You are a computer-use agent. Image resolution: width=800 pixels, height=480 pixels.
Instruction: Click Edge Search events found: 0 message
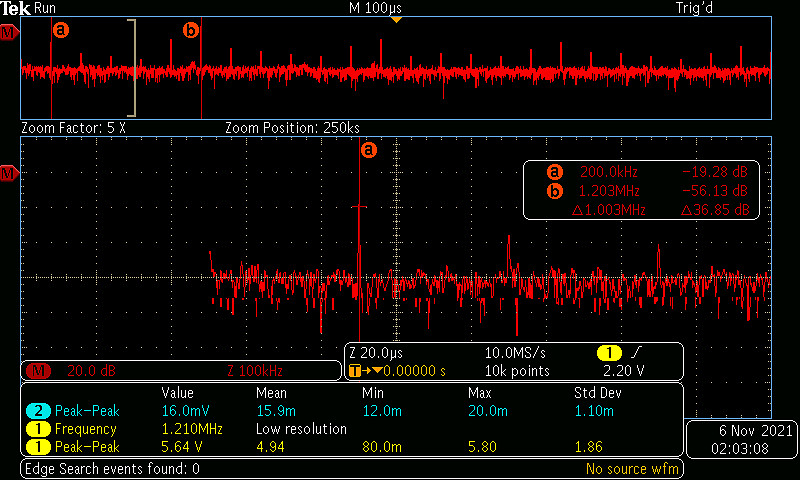112,468
